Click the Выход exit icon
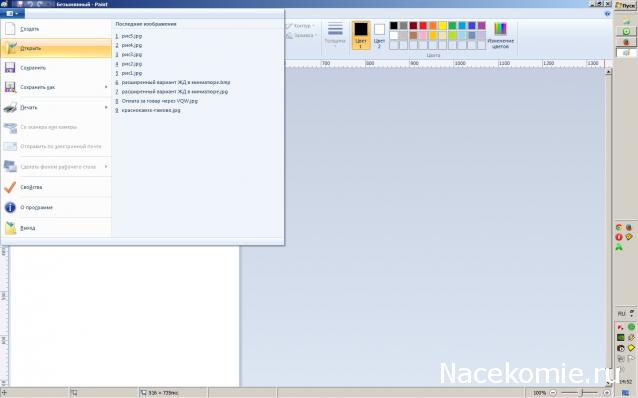 (10, 228)
